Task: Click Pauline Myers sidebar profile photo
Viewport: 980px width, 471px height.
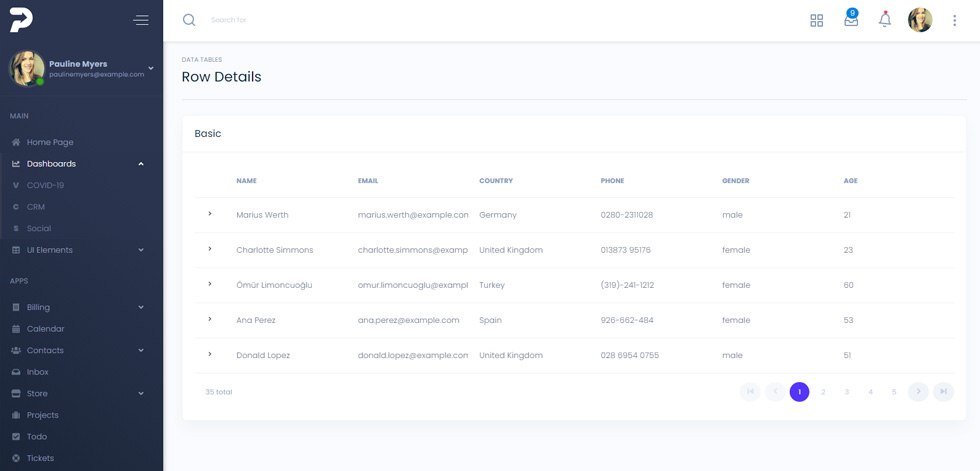Action: pos(26,68)
